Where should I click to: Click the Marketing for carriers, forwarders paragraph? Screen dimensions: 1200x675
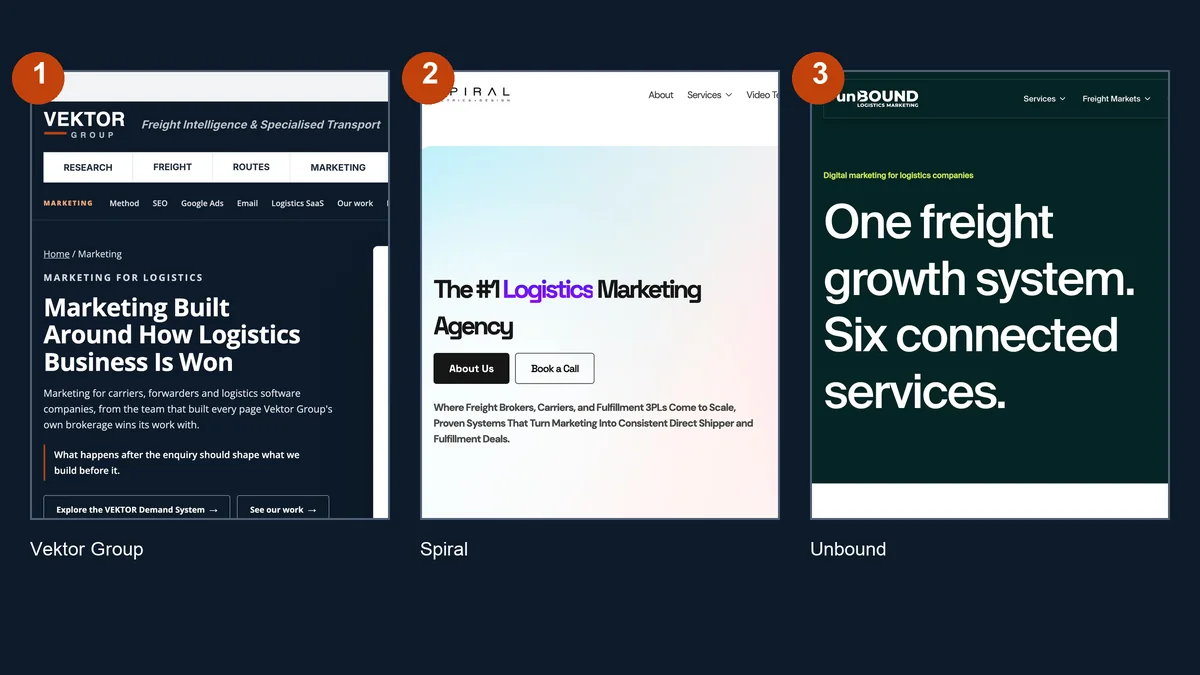(188, 409)
